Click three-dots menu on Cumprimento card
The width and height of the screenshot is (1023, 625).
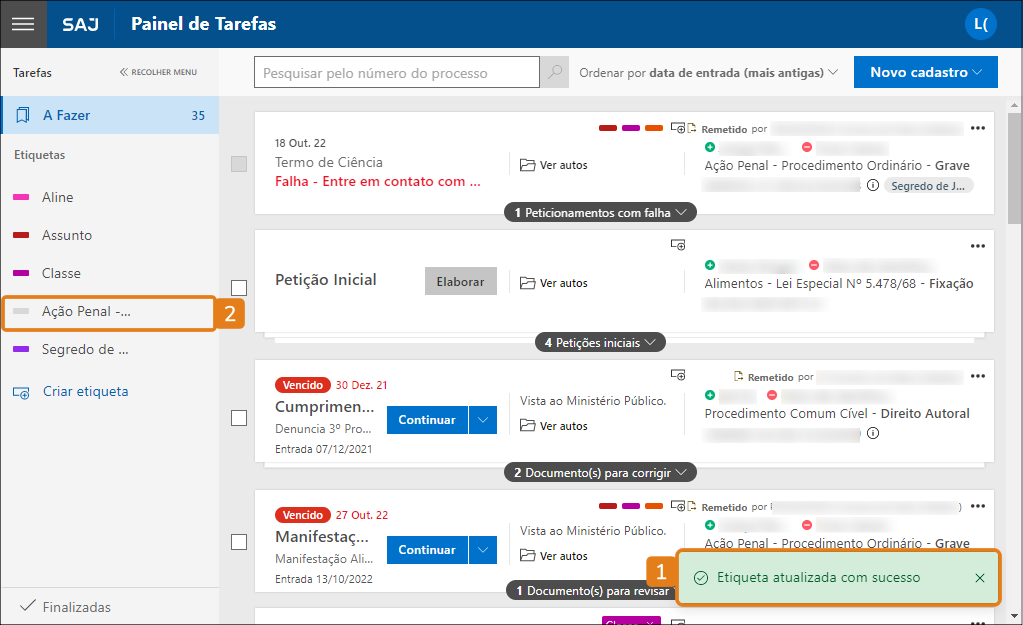[x=978, y=377]
